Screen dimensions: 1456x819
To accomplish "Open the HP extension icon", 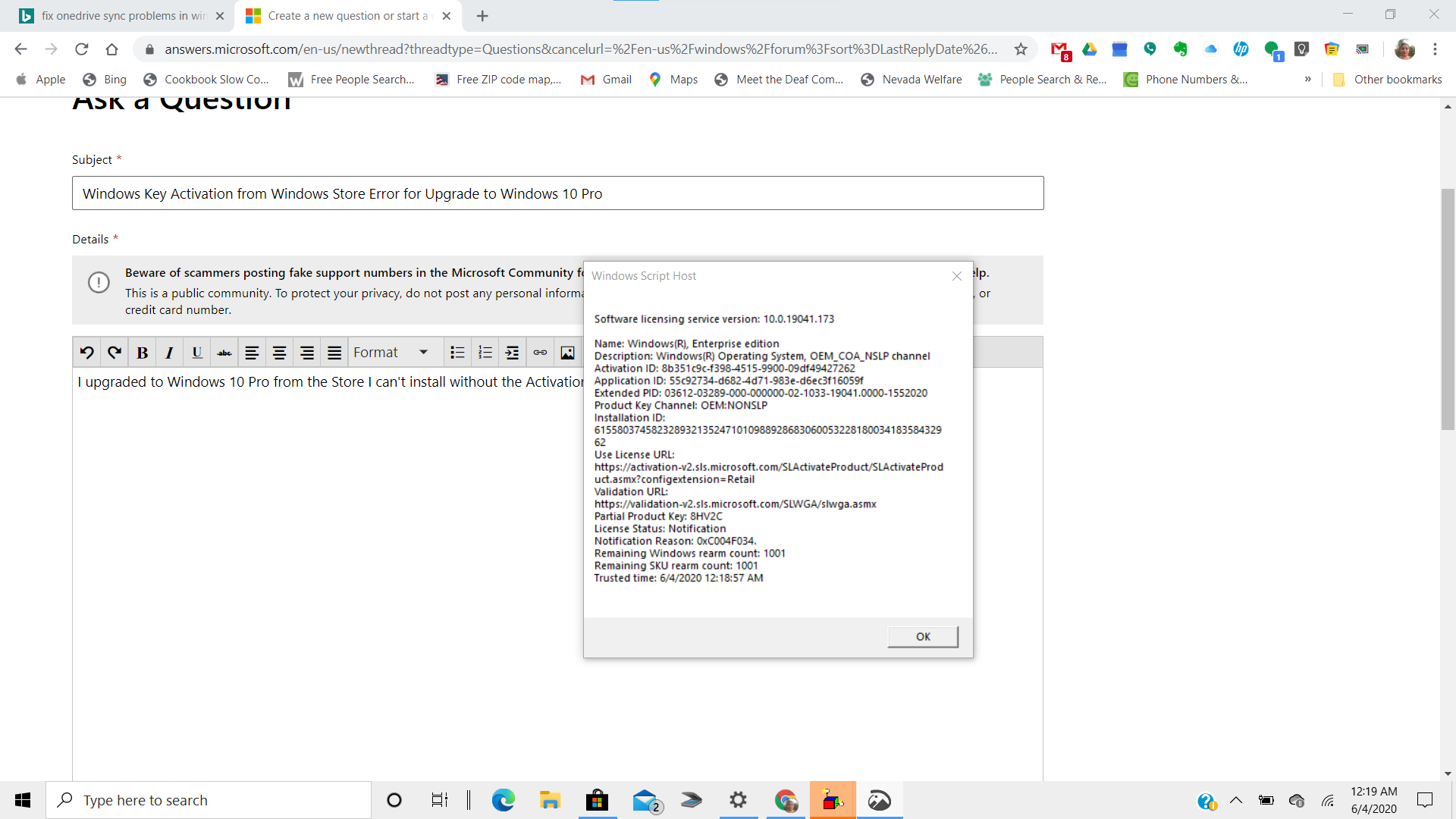I will click(1241, 49).
